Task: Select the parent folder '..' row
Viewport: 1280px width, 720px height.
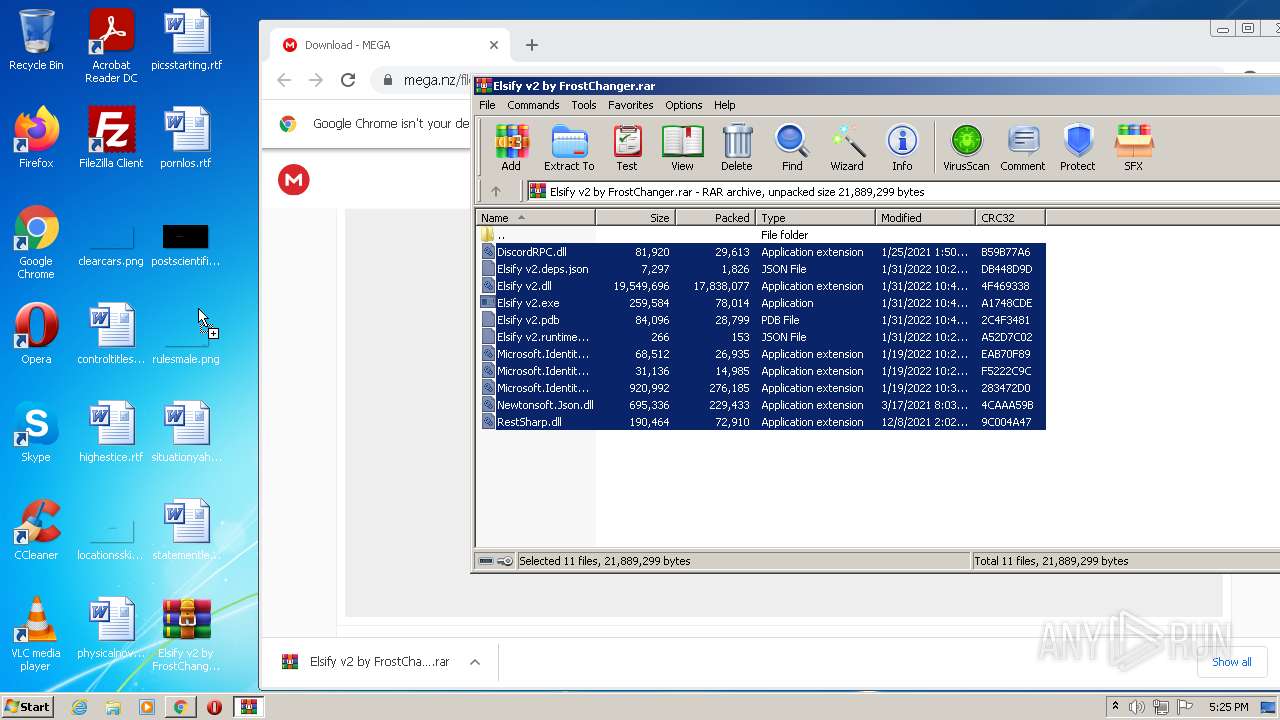Action: [761, 235]
